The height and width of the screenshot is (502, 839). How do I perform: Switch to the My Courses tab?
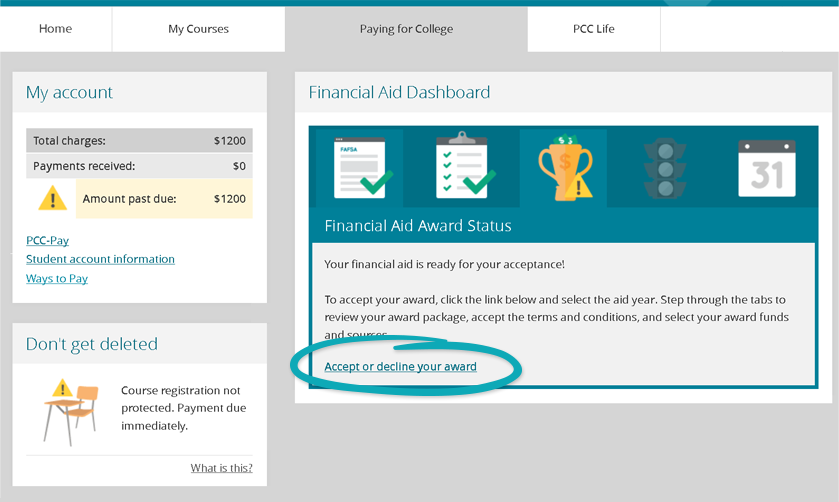tap(199, 29)
